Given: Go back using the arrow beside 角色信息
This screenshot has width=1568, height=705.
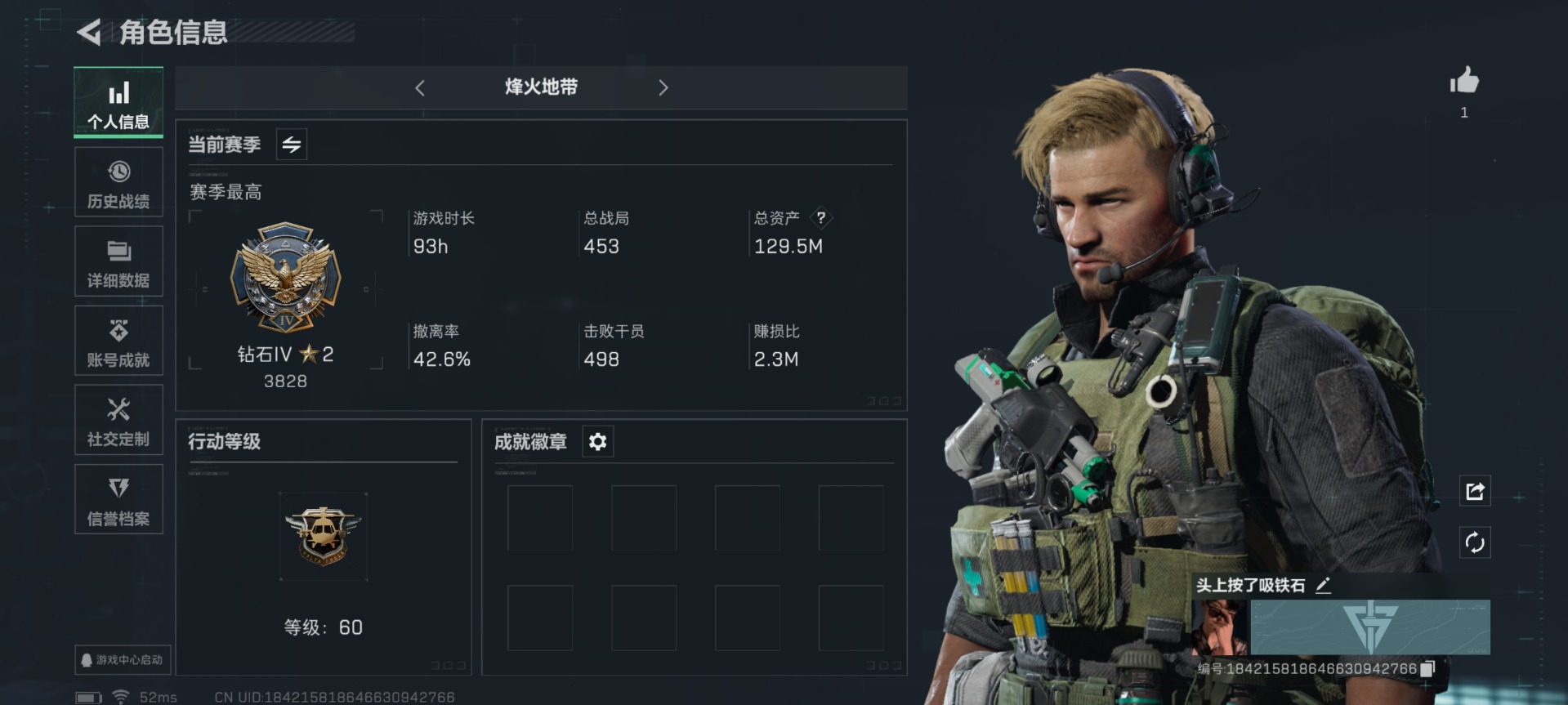Looking at the screenshot, I should [89, 33].
